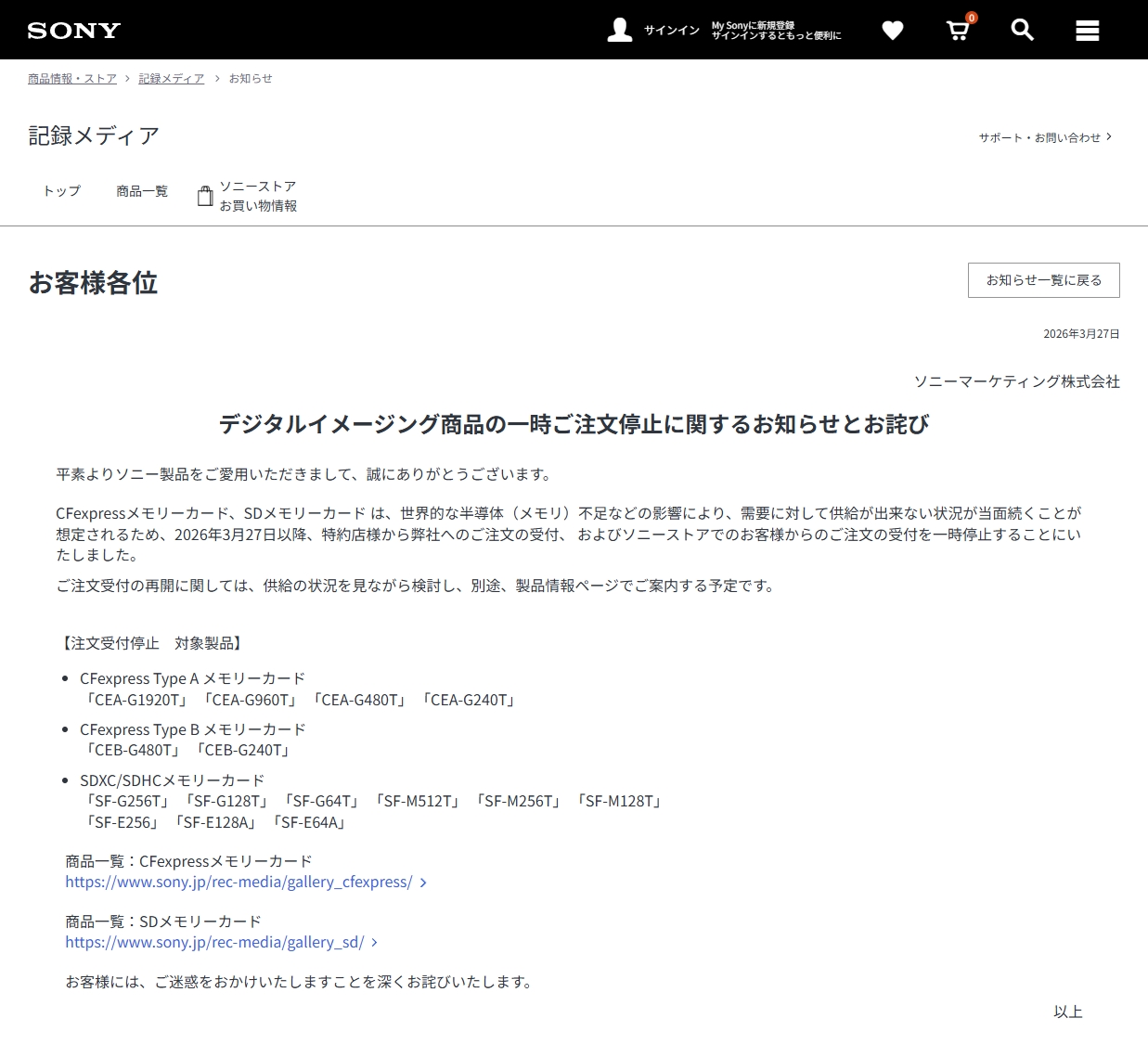Open the gallery_cfexpress URL link
Image resolution: width=1148 pixels, height=1044 pixels.
[x=239, y=882]
